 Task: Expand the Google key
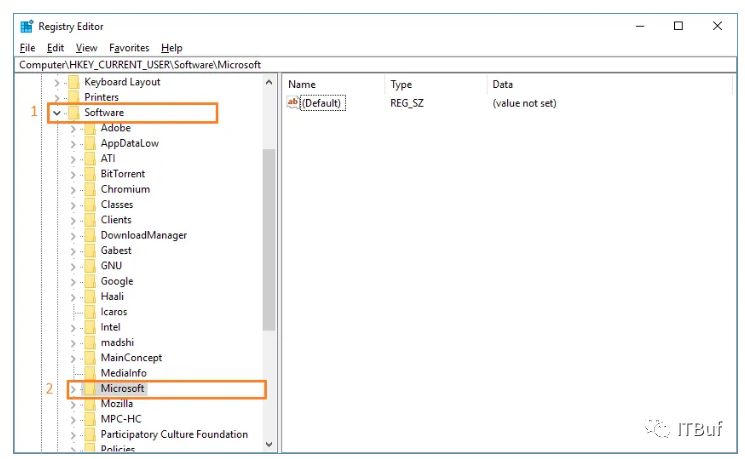point(73,282)
